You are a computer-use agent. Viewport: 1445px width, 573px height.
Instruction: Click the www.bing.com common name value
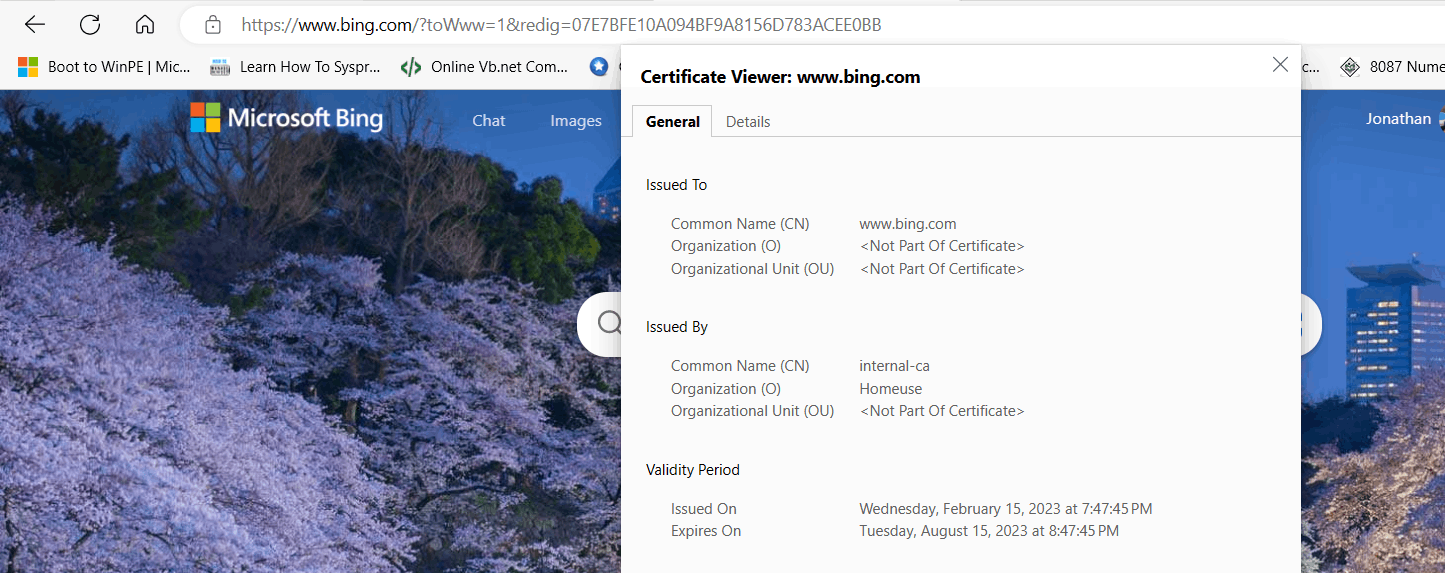tap(908, 224)
